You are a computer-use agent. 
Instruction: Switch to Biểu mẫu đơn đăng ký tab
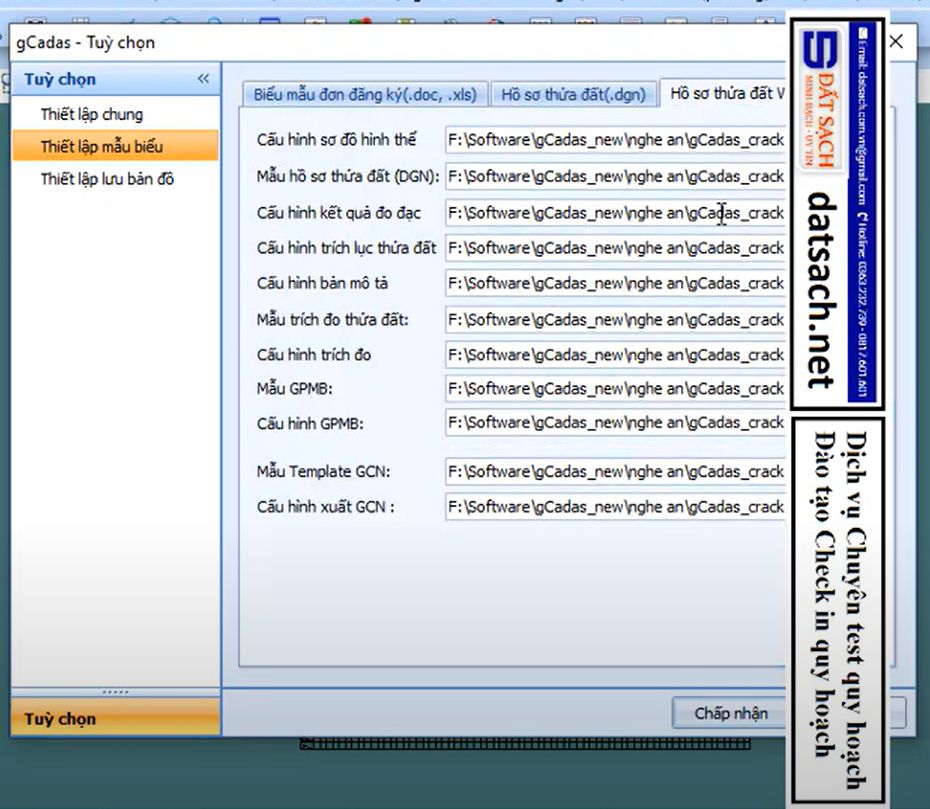365,94
